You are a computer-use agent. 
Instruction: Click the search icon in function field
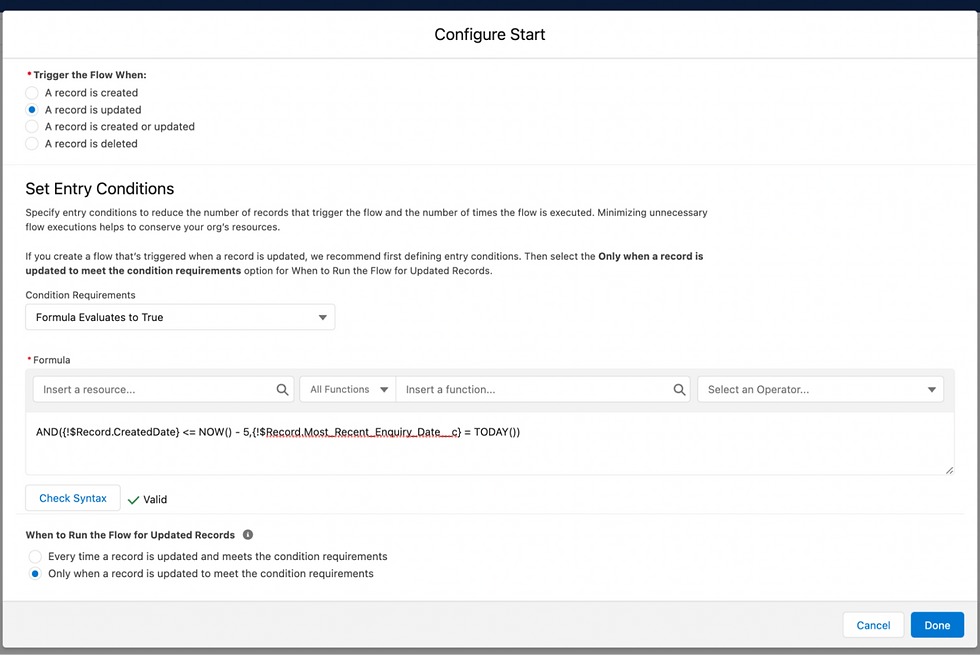(x=679, y=389)
